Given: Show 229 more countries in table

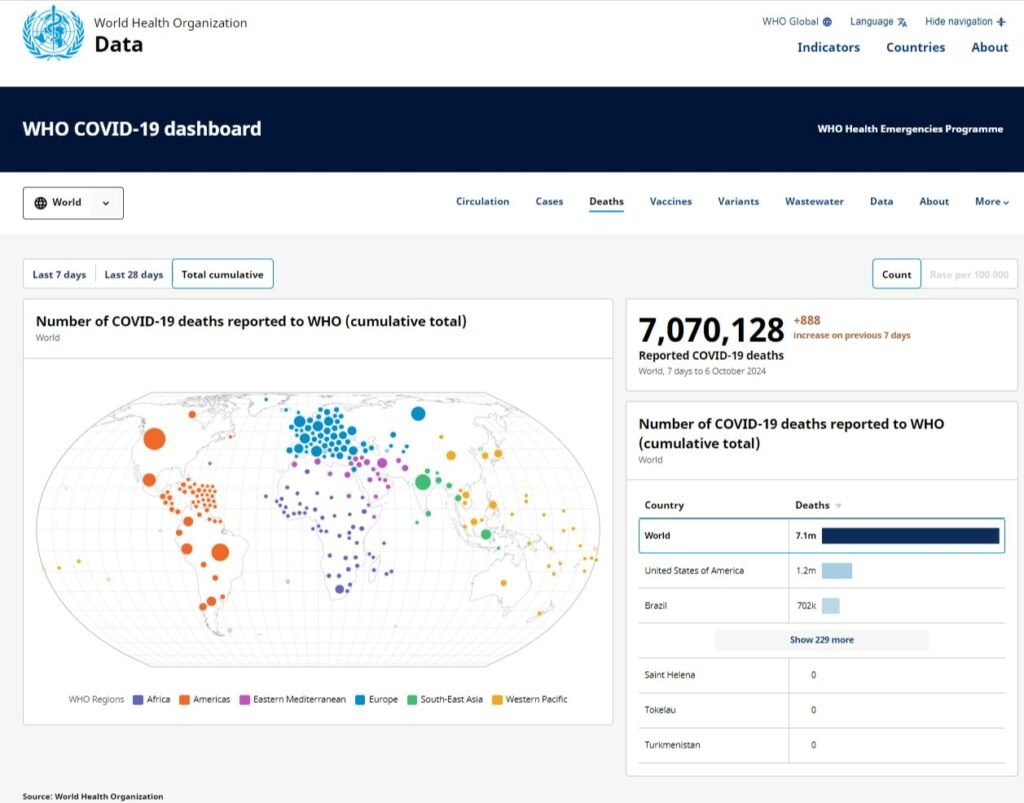Looking at the screenshot, I should click(822, 640).
